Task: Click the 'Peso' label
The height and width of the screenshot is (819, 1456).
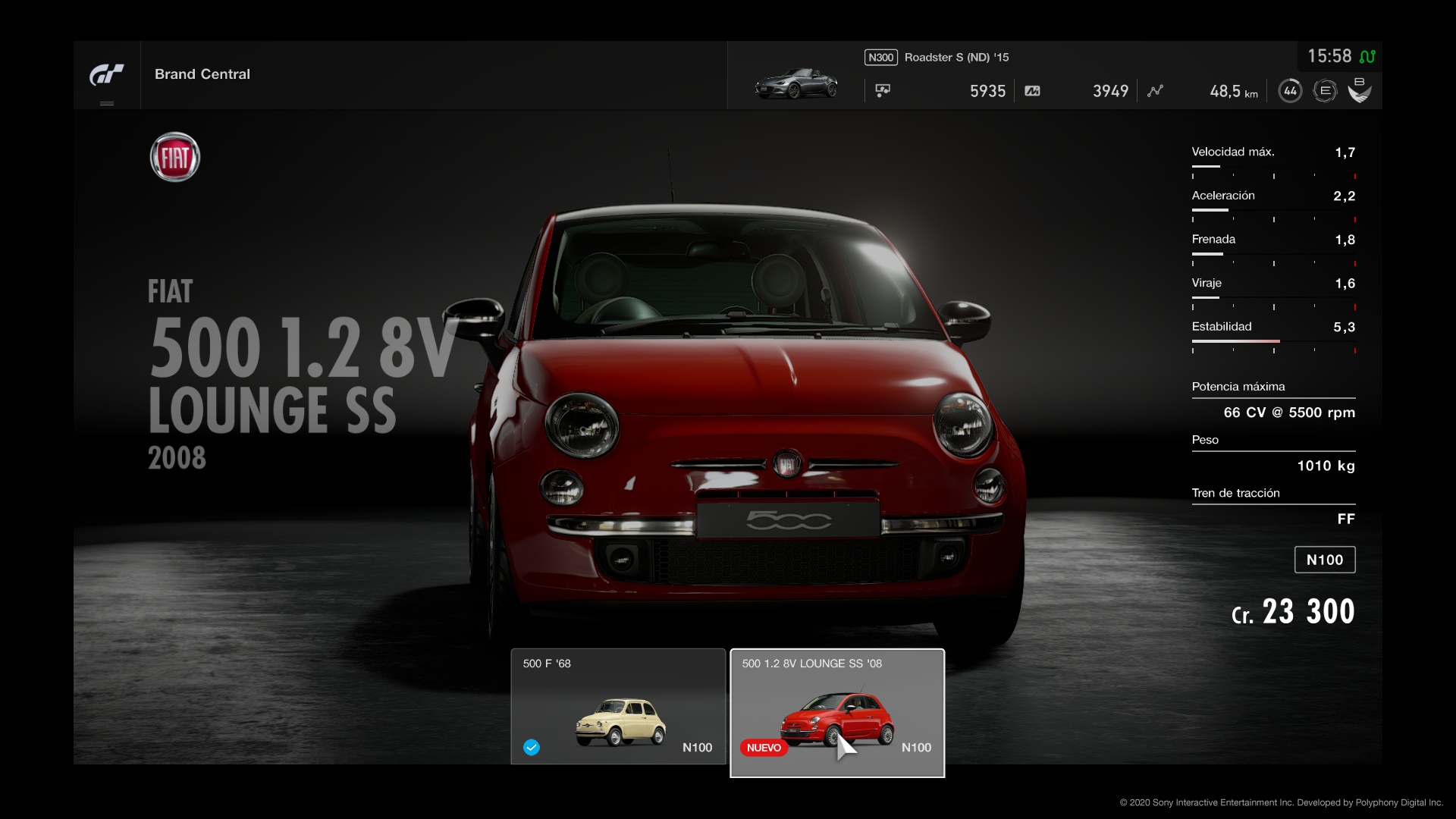Action: coord(1205,440)
